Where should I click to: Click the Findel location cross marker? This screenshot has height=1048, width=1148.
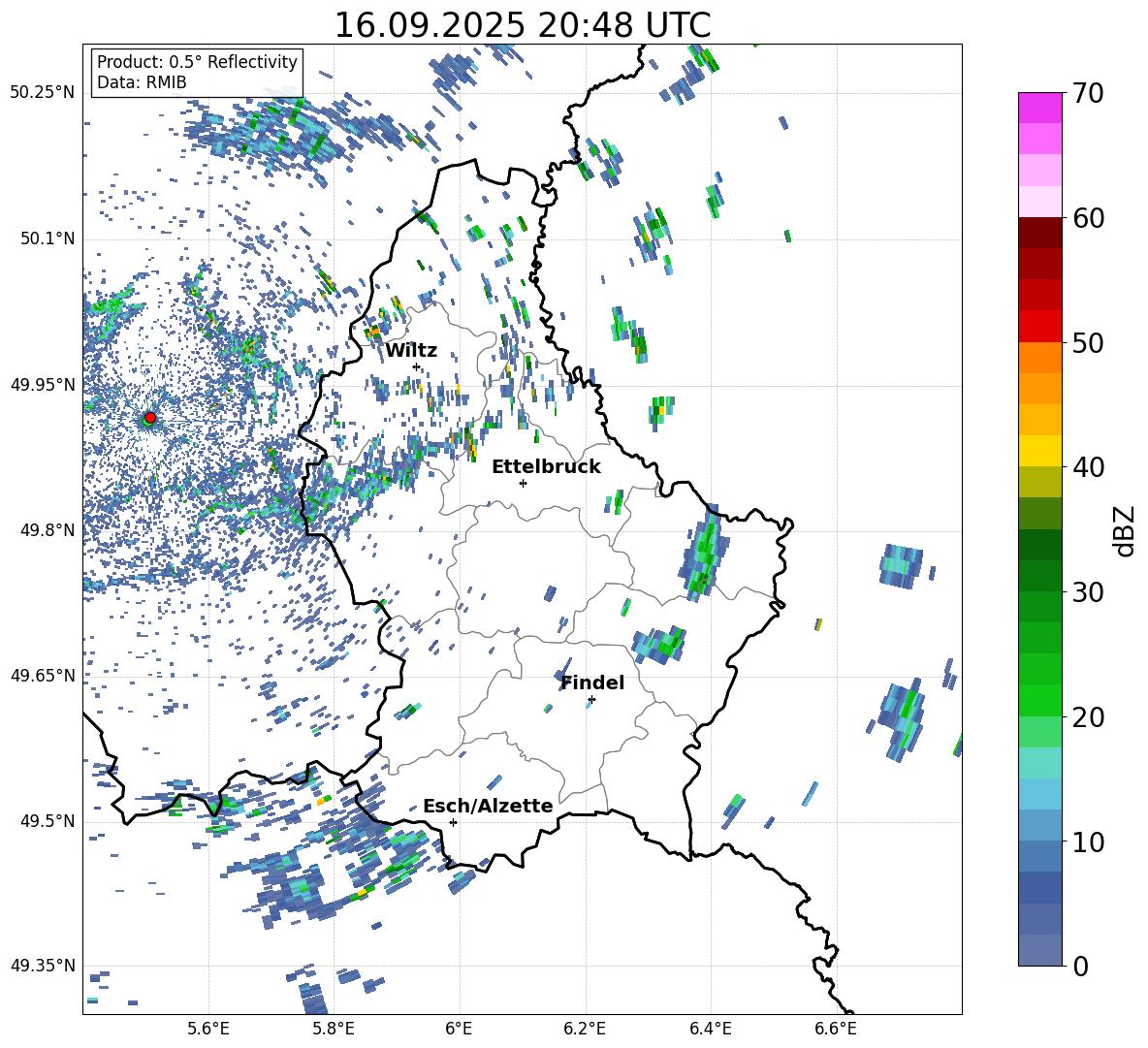591,700
